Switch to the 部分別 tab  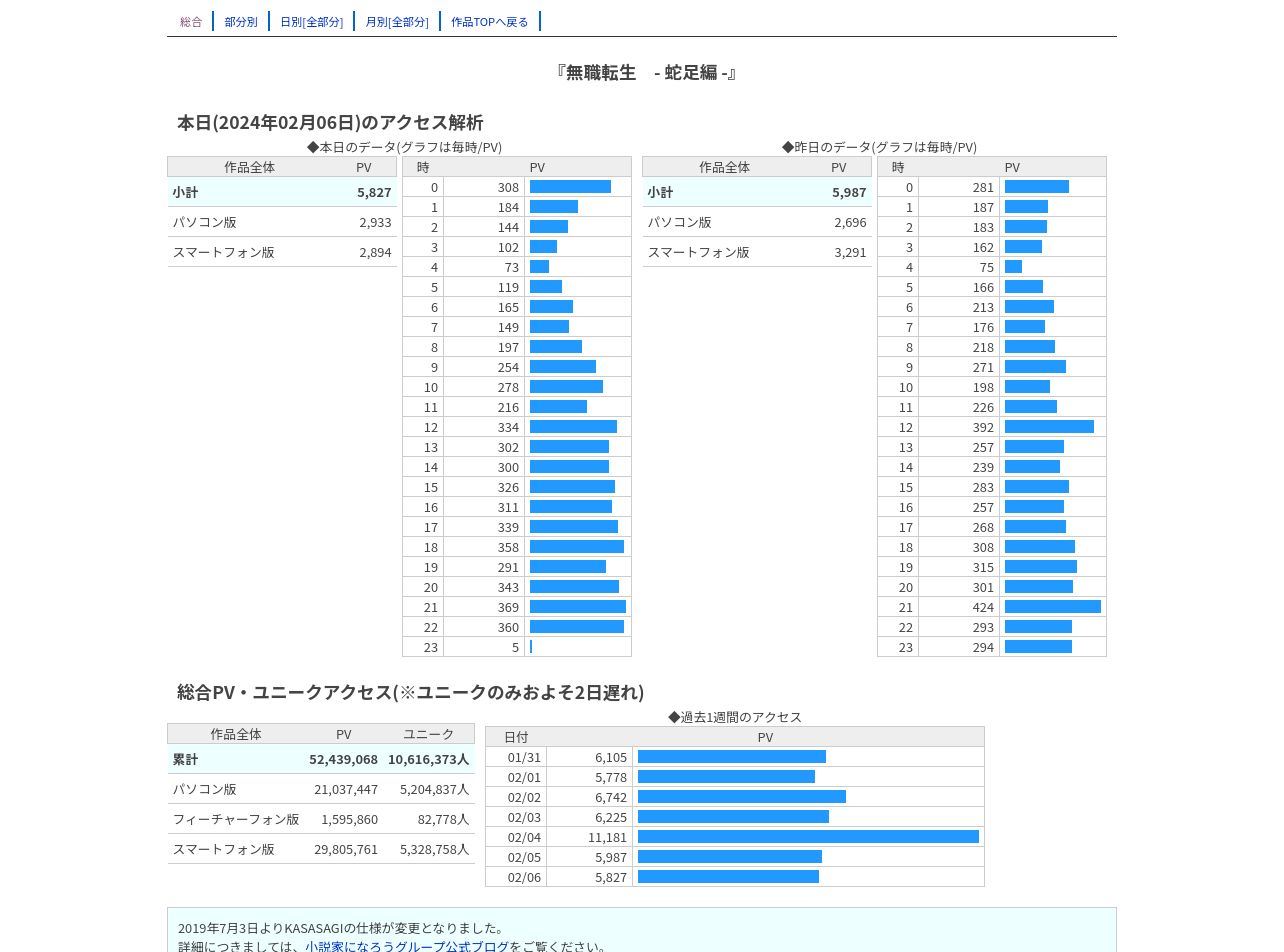click(x=241, y=22)
